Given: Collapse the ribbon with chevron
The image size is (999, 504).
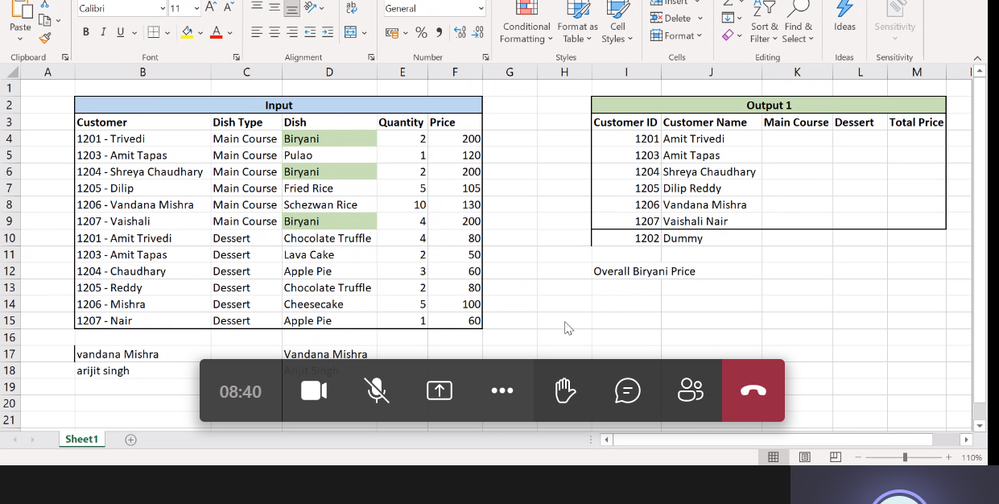Looking at the screenshot, I should (x=977, y=57).
